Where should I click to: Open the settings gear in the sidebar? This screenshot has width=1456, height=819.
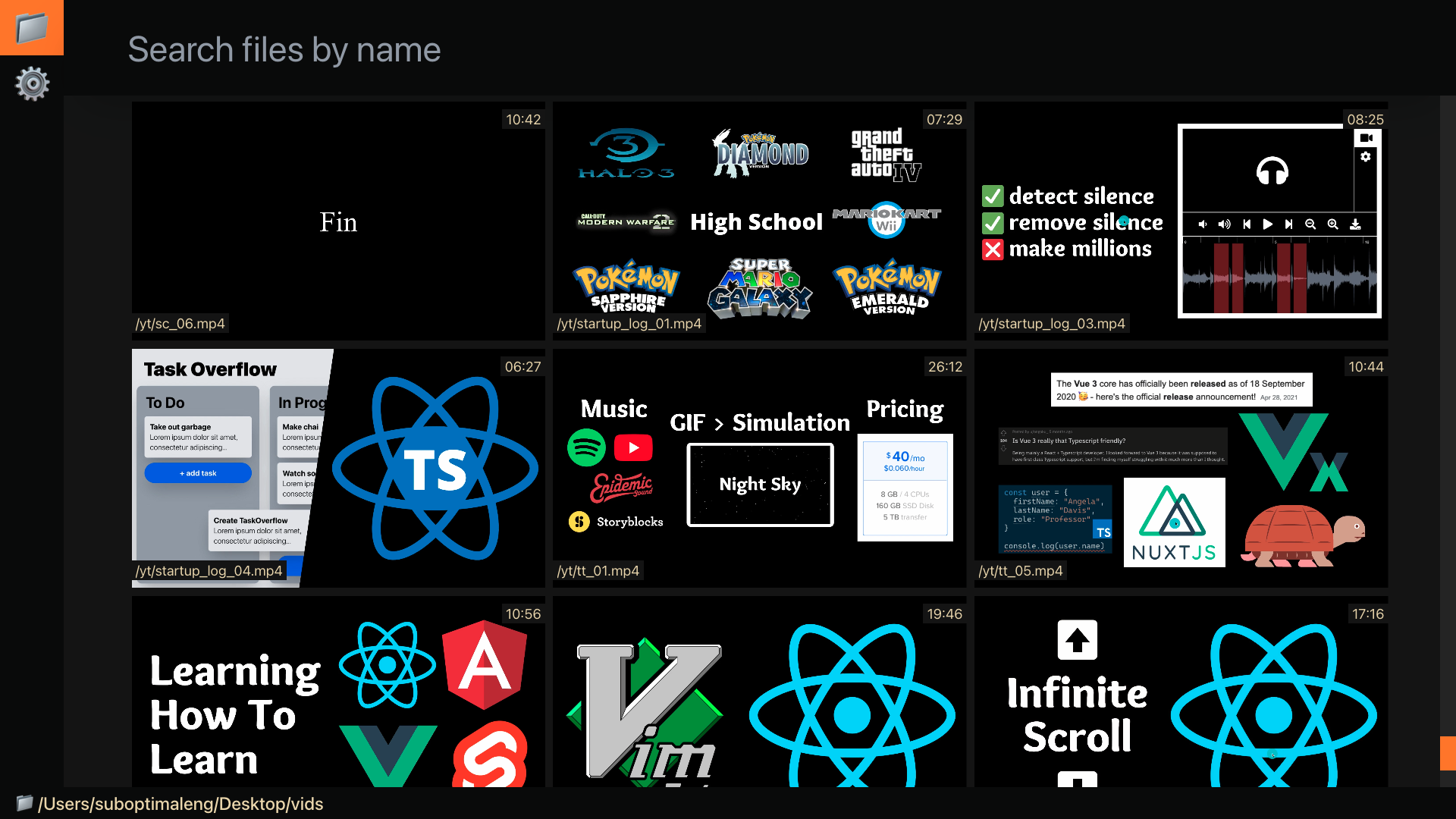coord(32,83)
